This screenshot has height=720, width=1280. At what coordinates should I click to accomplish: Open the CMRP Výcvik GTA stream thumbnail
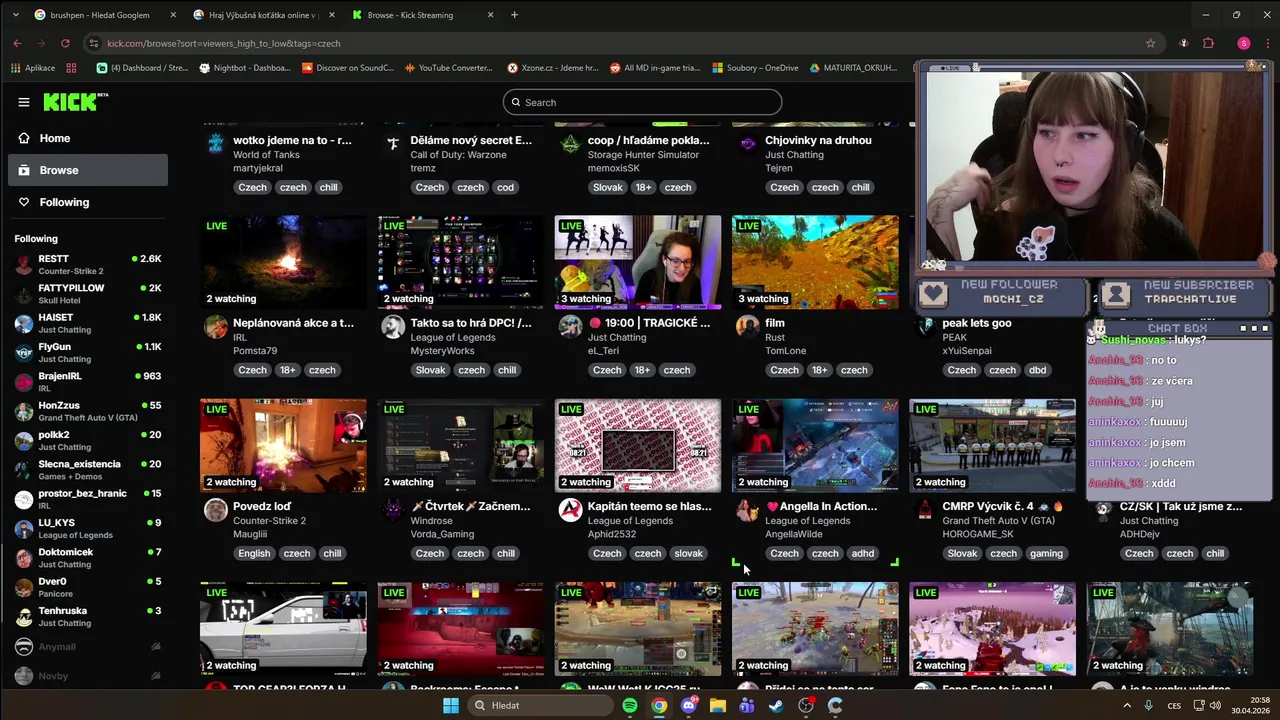[992, 445]
